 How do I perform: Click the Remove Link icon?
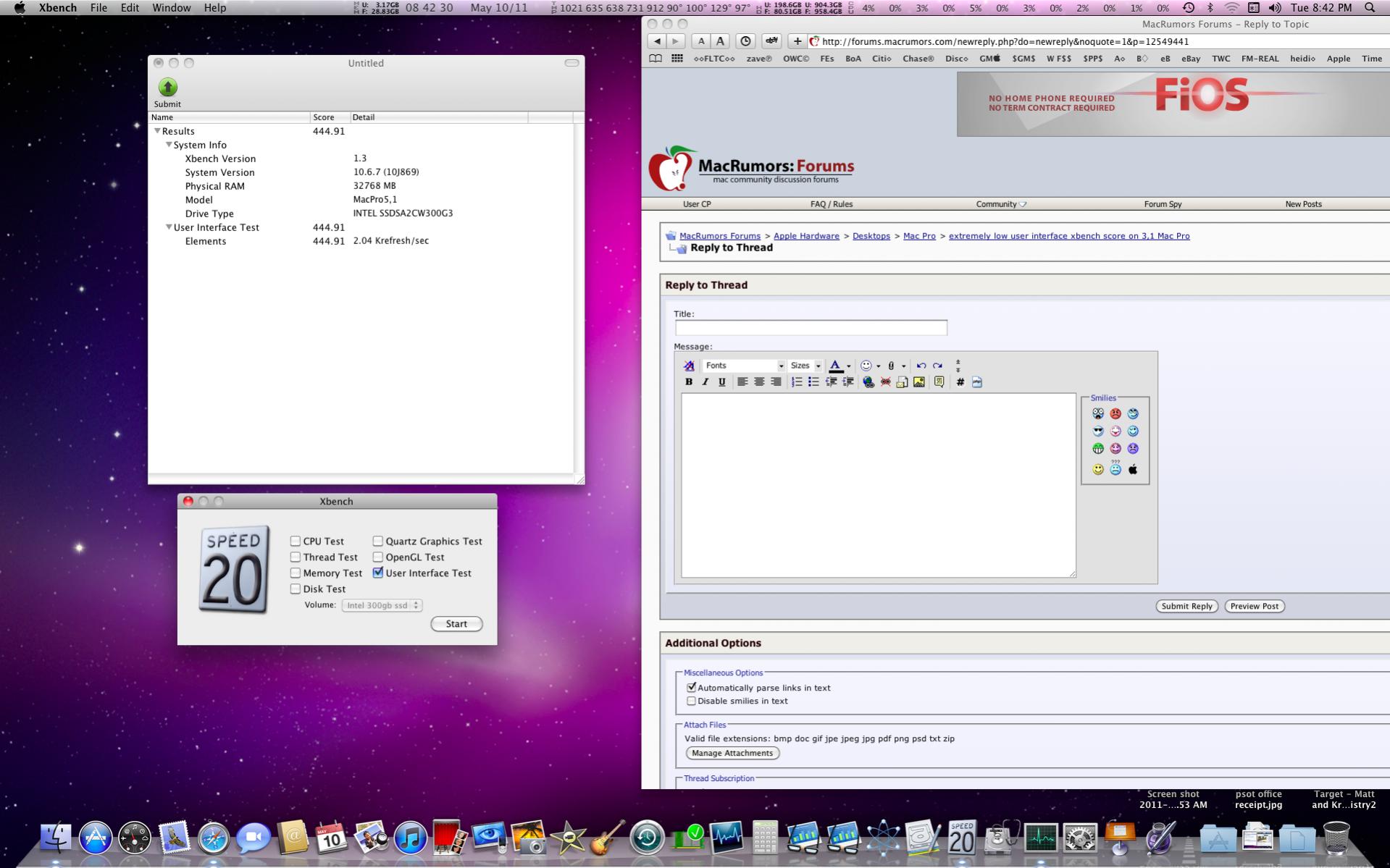point(885,382)
